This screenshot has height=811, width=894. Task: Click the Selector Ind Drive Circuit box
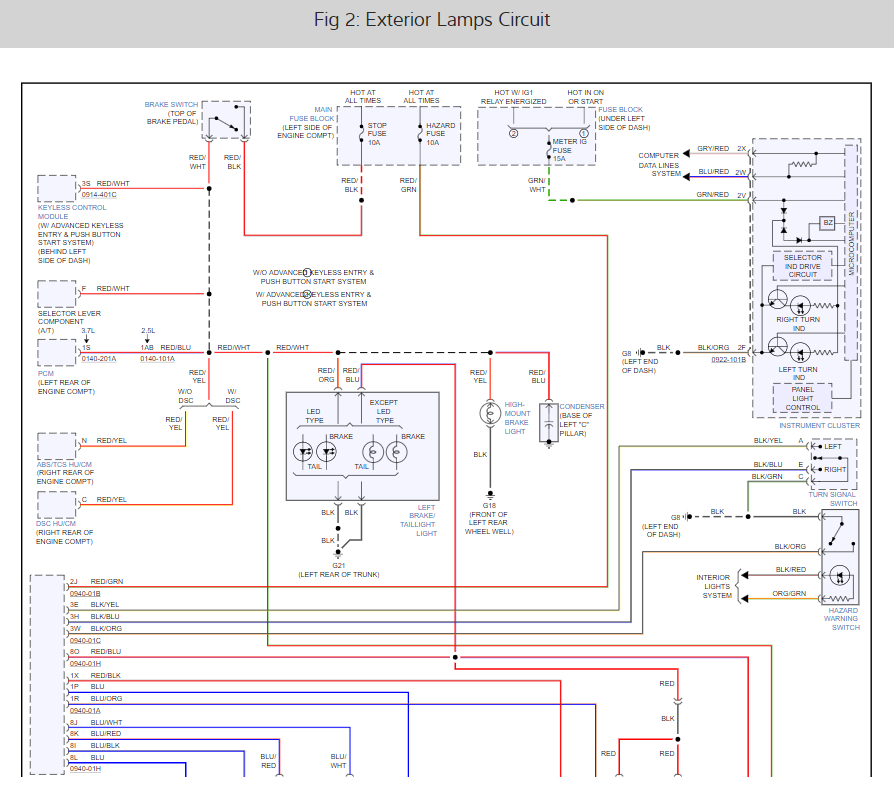point(802,266)
